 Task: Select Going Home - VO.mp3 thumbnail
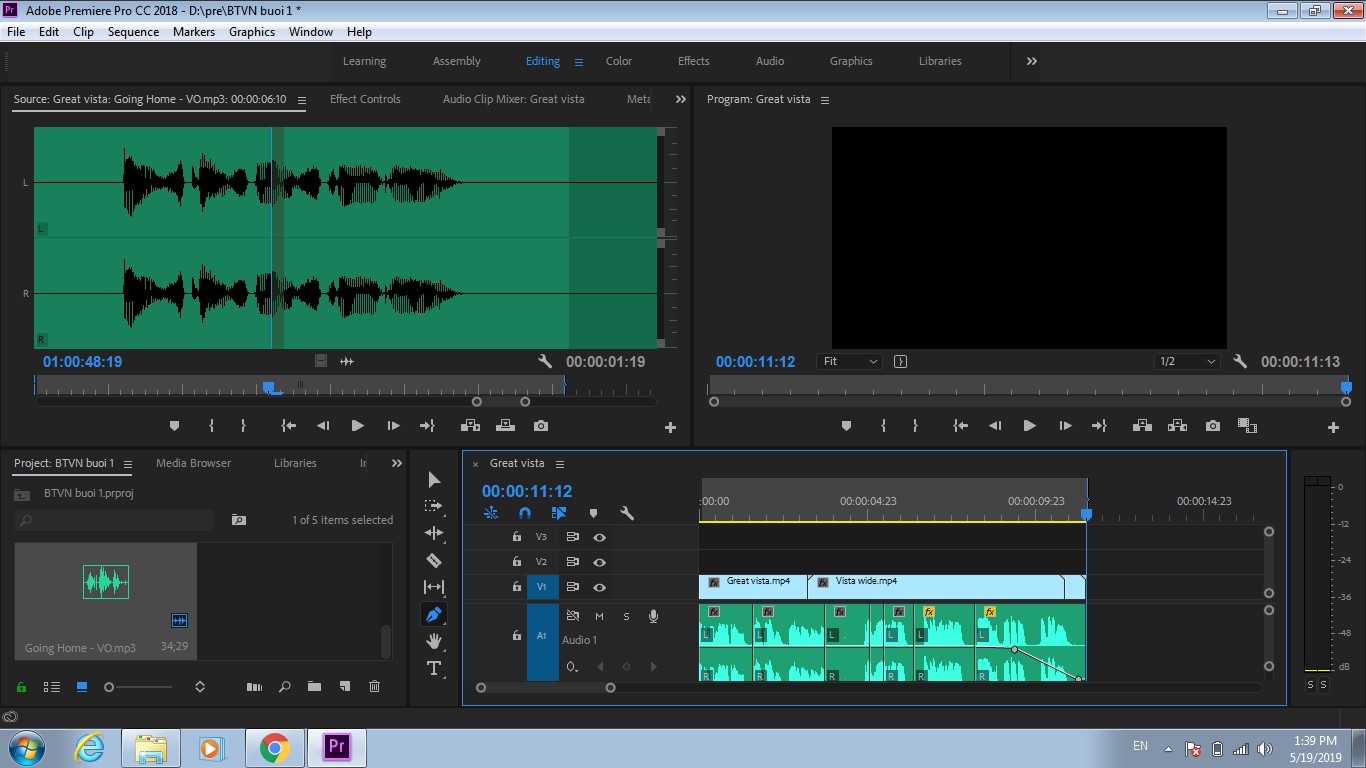106,582
